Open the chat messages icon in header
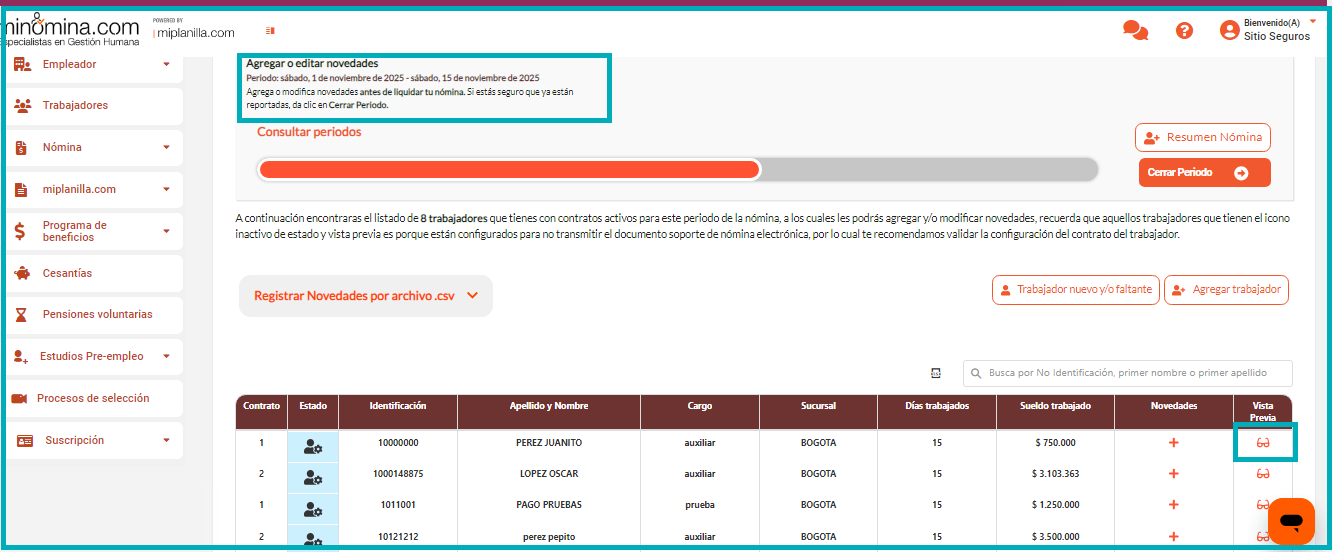The width and height of the screenshot is (1332, 552). (x=1135, y=31)
